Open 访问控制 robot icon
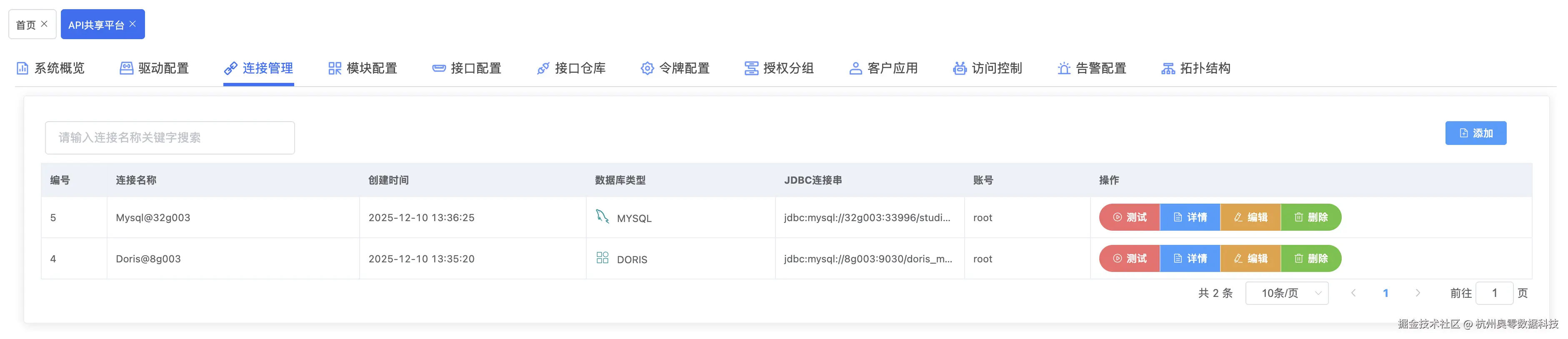 point(960,68)
